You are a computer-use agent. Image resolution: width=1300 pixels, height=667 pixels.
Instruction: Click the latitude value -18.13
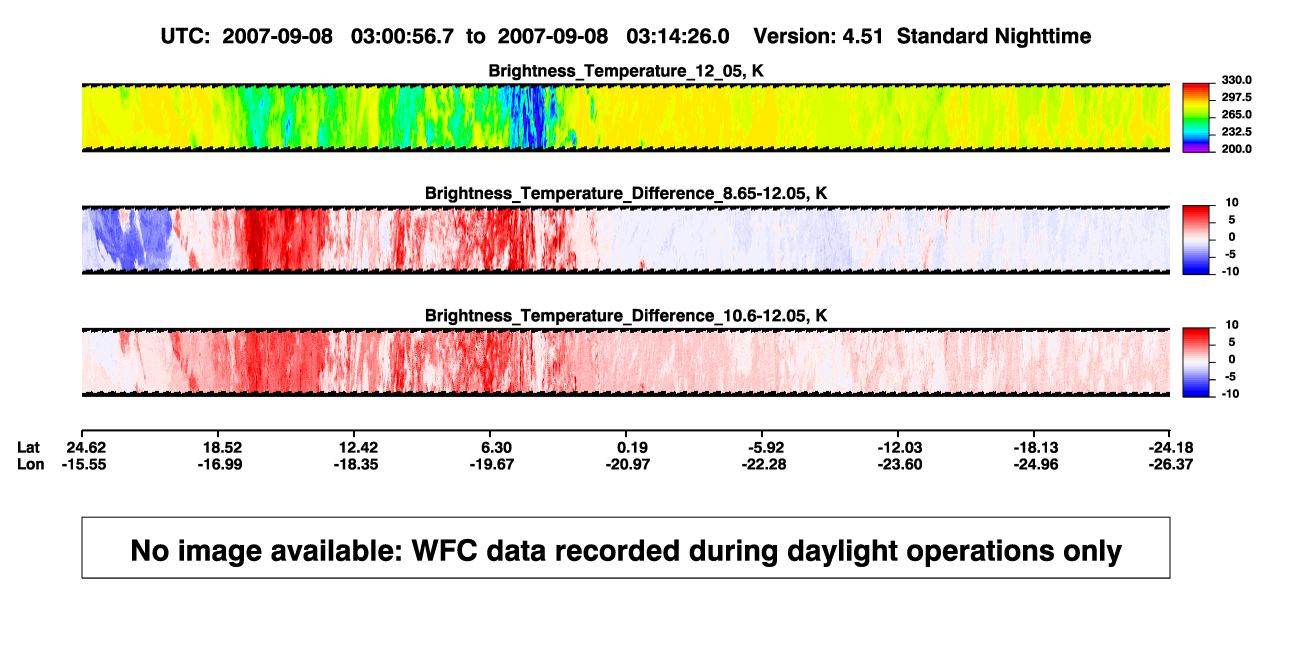(1035, 447)
